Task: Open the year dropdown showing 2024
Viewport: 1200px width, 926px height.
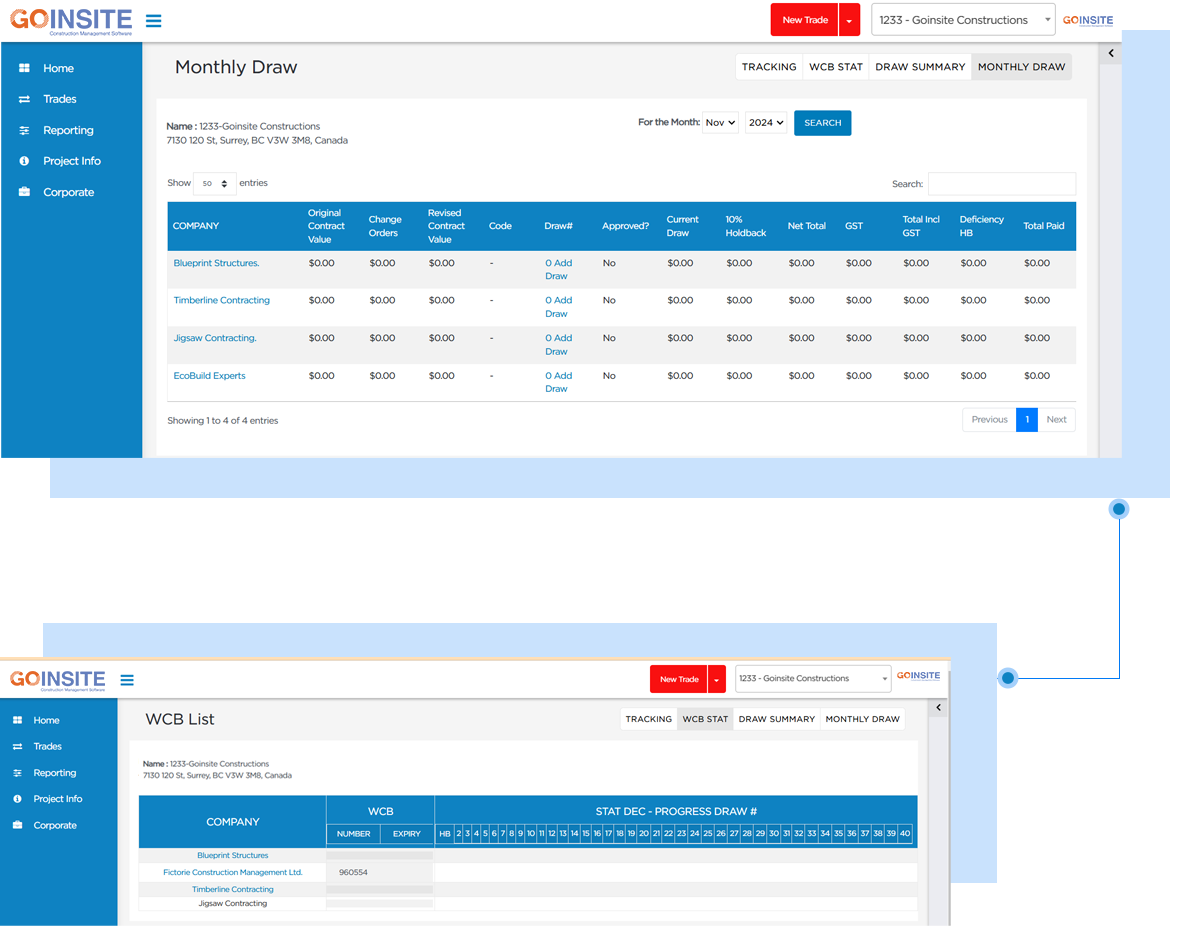Action: [765, 122]
